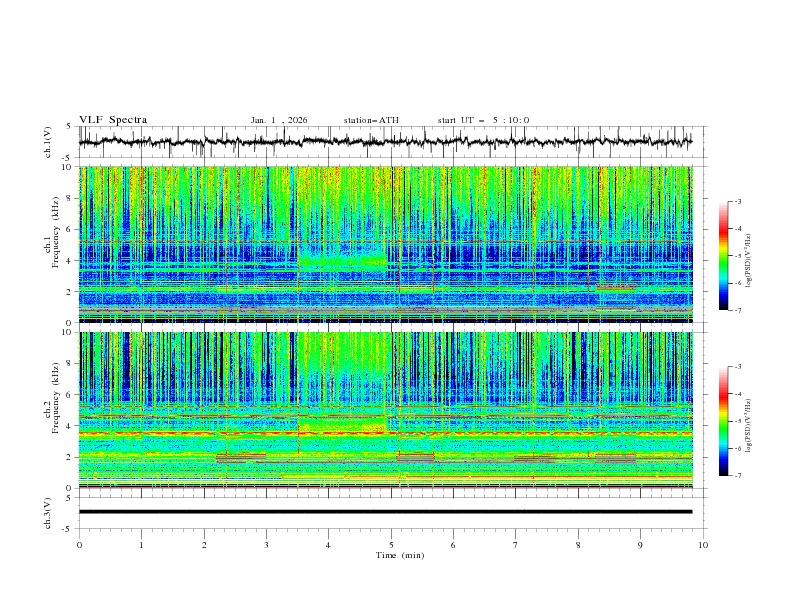Click the 'Time (min)' axis title

400,555
